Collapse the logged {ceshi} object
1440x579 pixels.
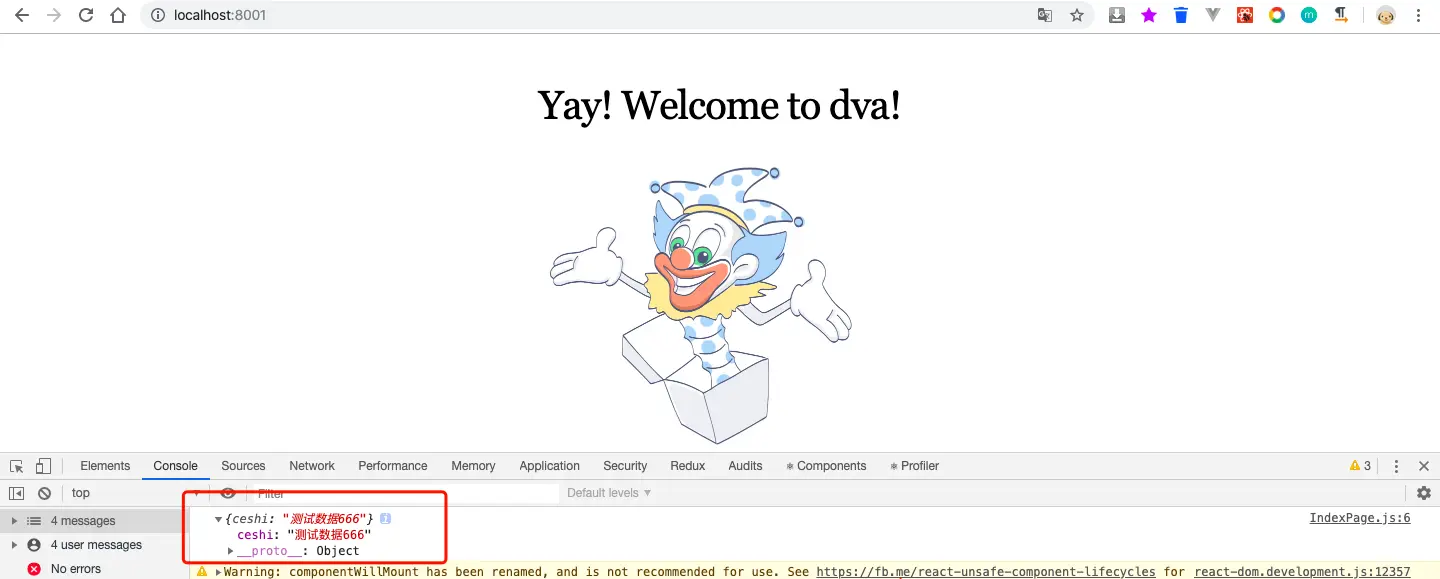[218, 519]
